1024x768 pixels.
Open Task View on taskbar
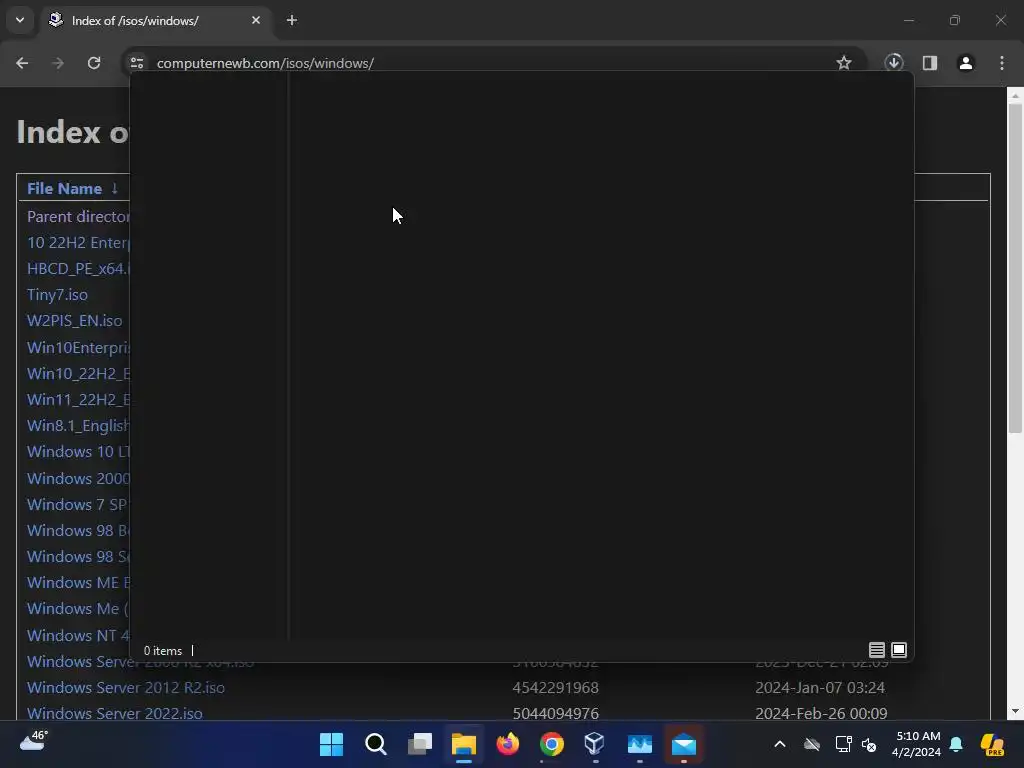[x=420, y=744]
